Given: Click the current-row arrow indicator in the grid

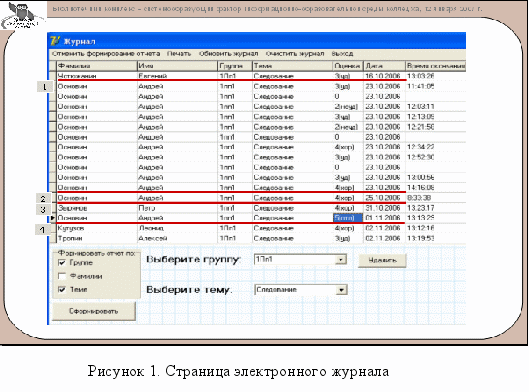Looking at the screenshot, I should (53, 218).
